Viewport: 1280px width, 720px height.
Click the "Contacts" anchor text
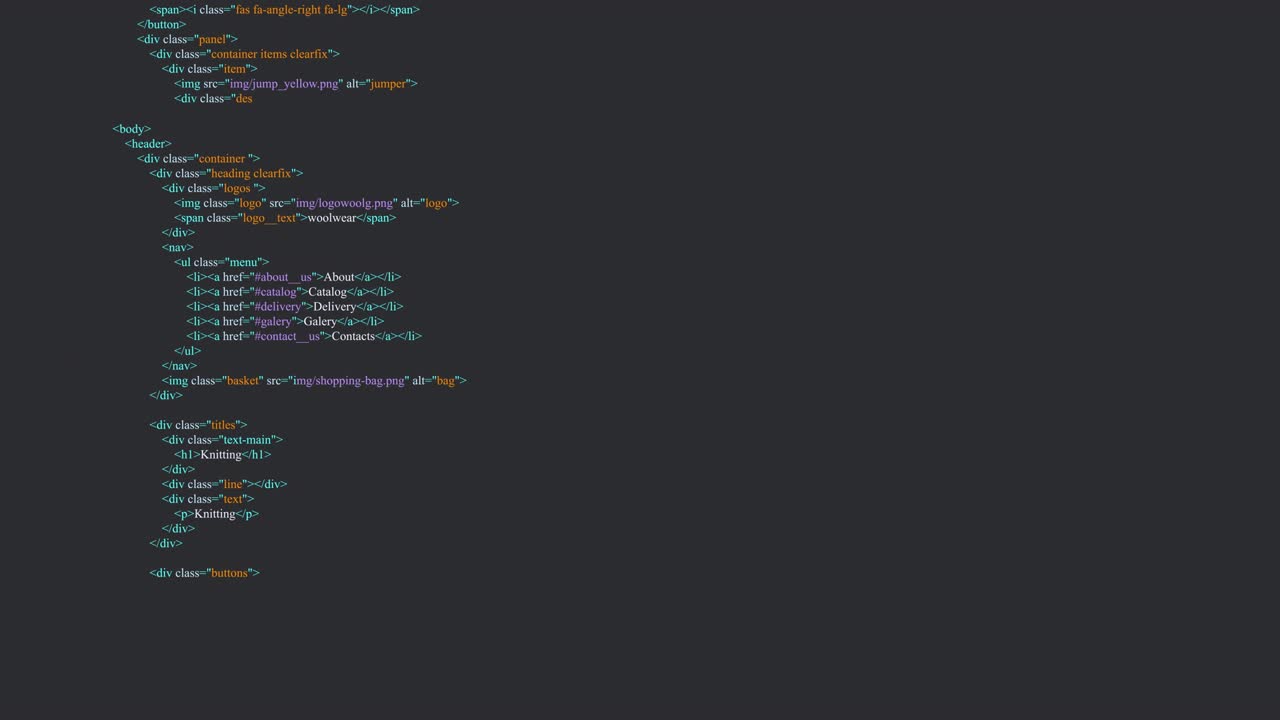point(352,335)
